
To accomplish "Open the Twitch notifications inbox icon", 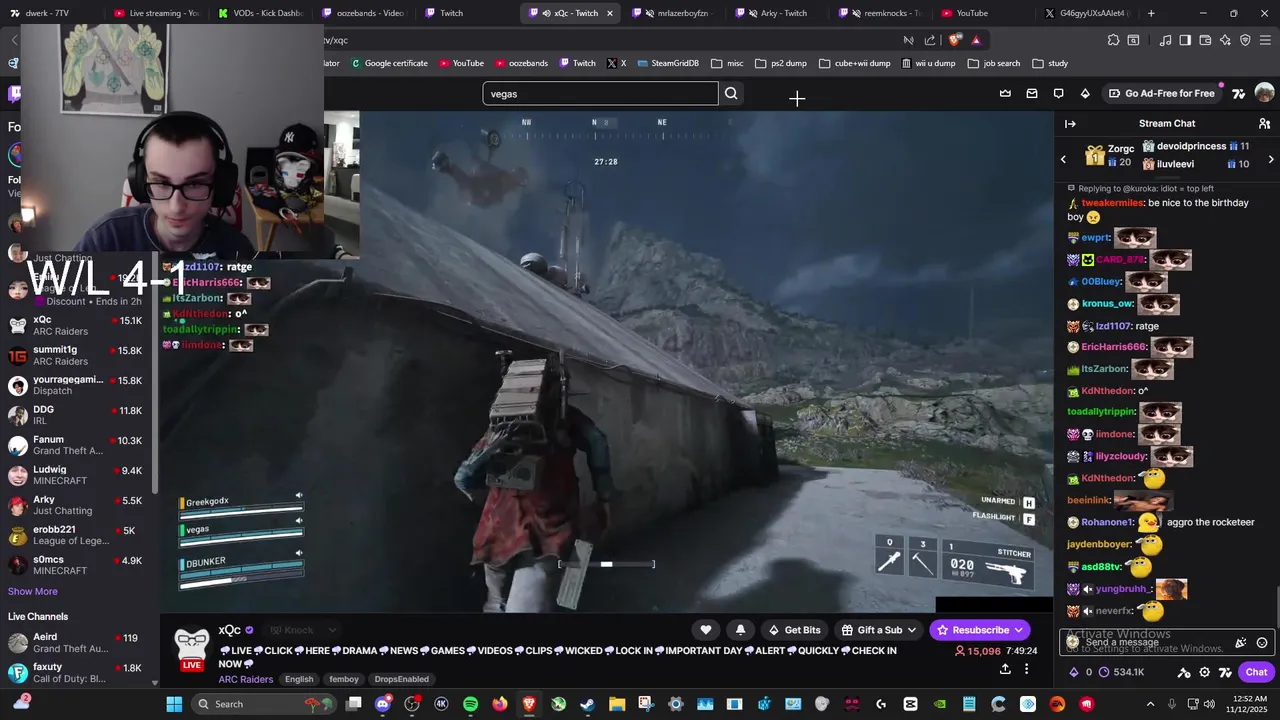I will (x=1032, y=93).
